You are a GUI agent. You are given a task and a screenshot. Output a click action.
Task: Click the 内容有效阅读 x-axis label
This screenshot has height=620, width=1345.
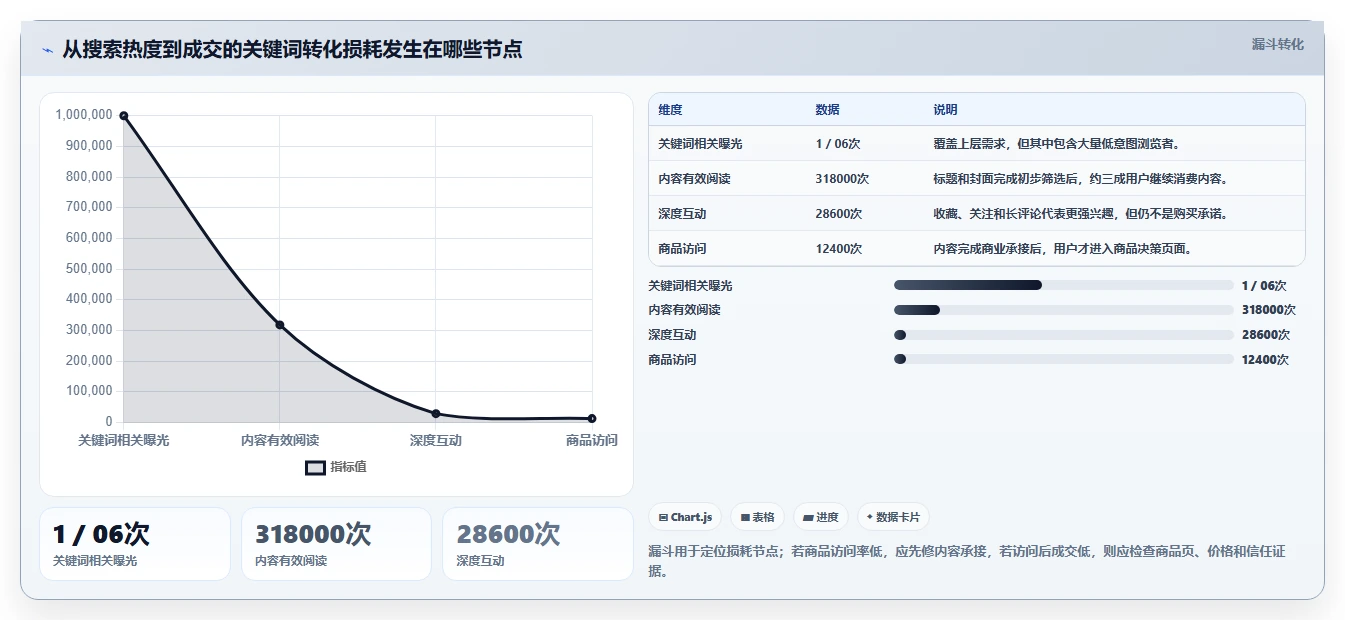click(x=280, y=440)
